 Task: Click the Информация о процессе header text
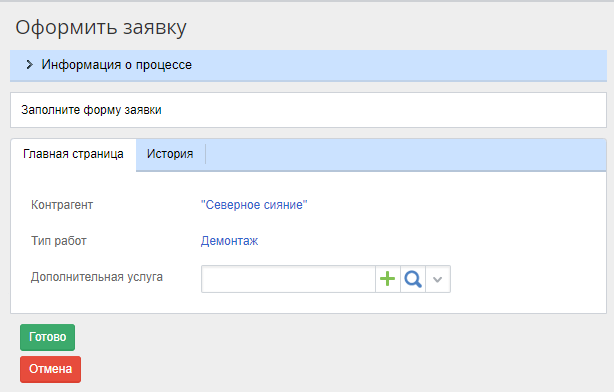click(x=117, y=65)
